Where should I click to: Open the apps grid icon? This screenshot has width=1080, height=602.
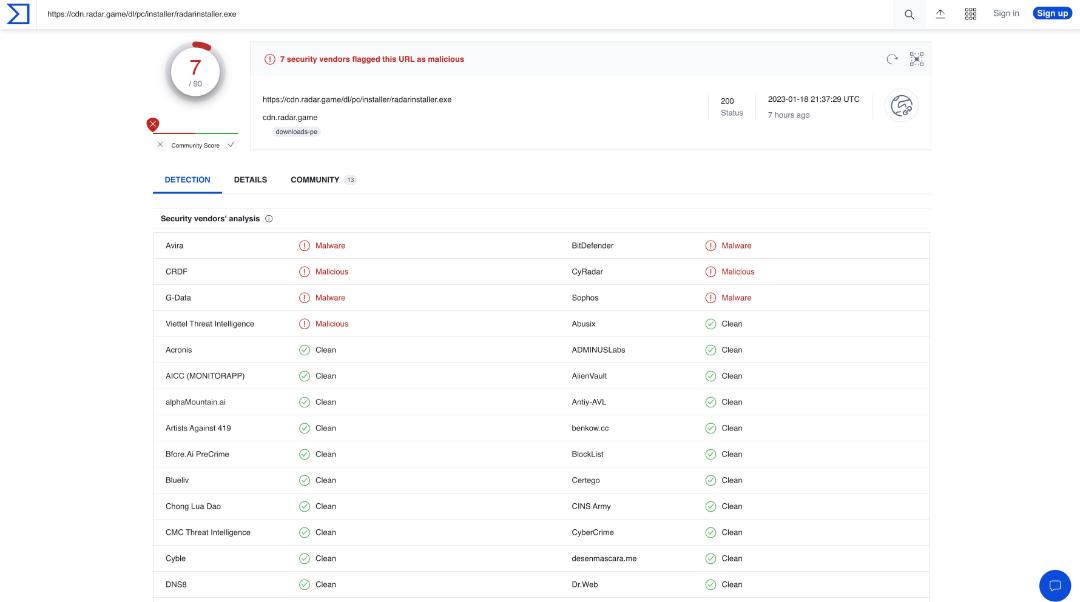(x=970, y=14)
